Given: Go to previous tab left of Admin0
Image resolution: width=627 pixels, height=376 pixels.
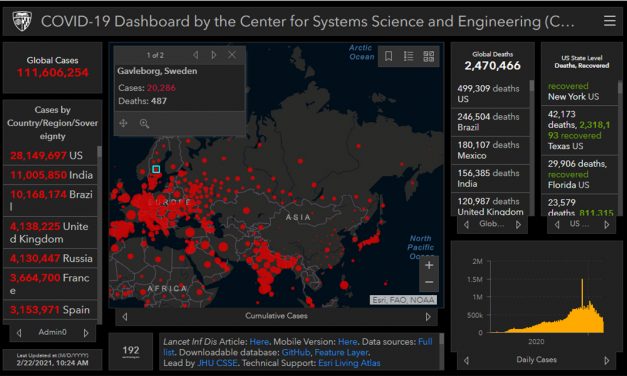Looking at the screenshot, I should coord(19,332).
